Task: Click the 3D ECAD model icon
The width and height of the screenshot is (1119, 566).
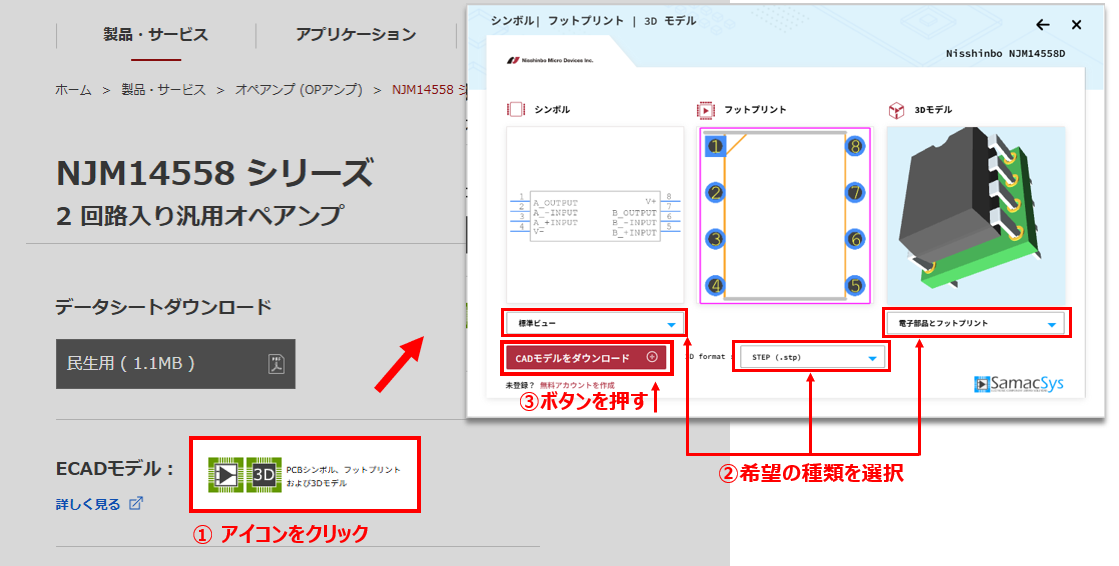Action: pyautogui.click(x=263, y=475)
